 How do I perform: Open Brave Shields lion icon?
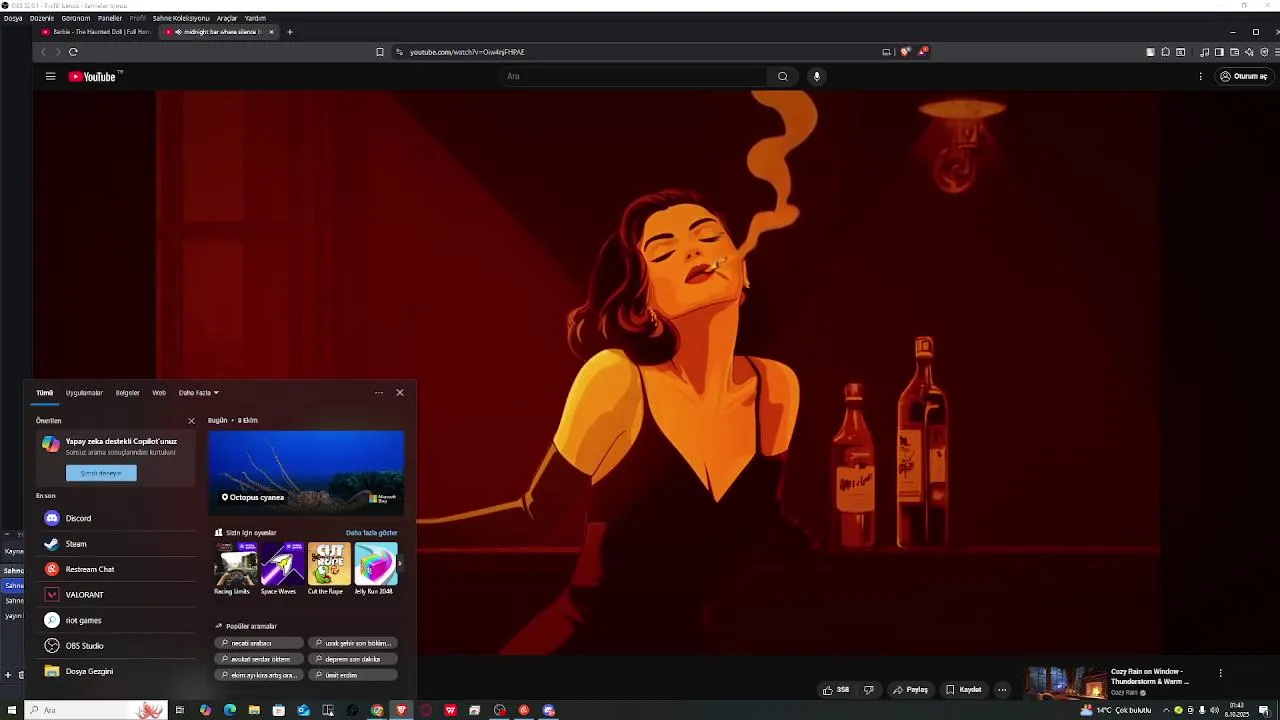point(906,52)
